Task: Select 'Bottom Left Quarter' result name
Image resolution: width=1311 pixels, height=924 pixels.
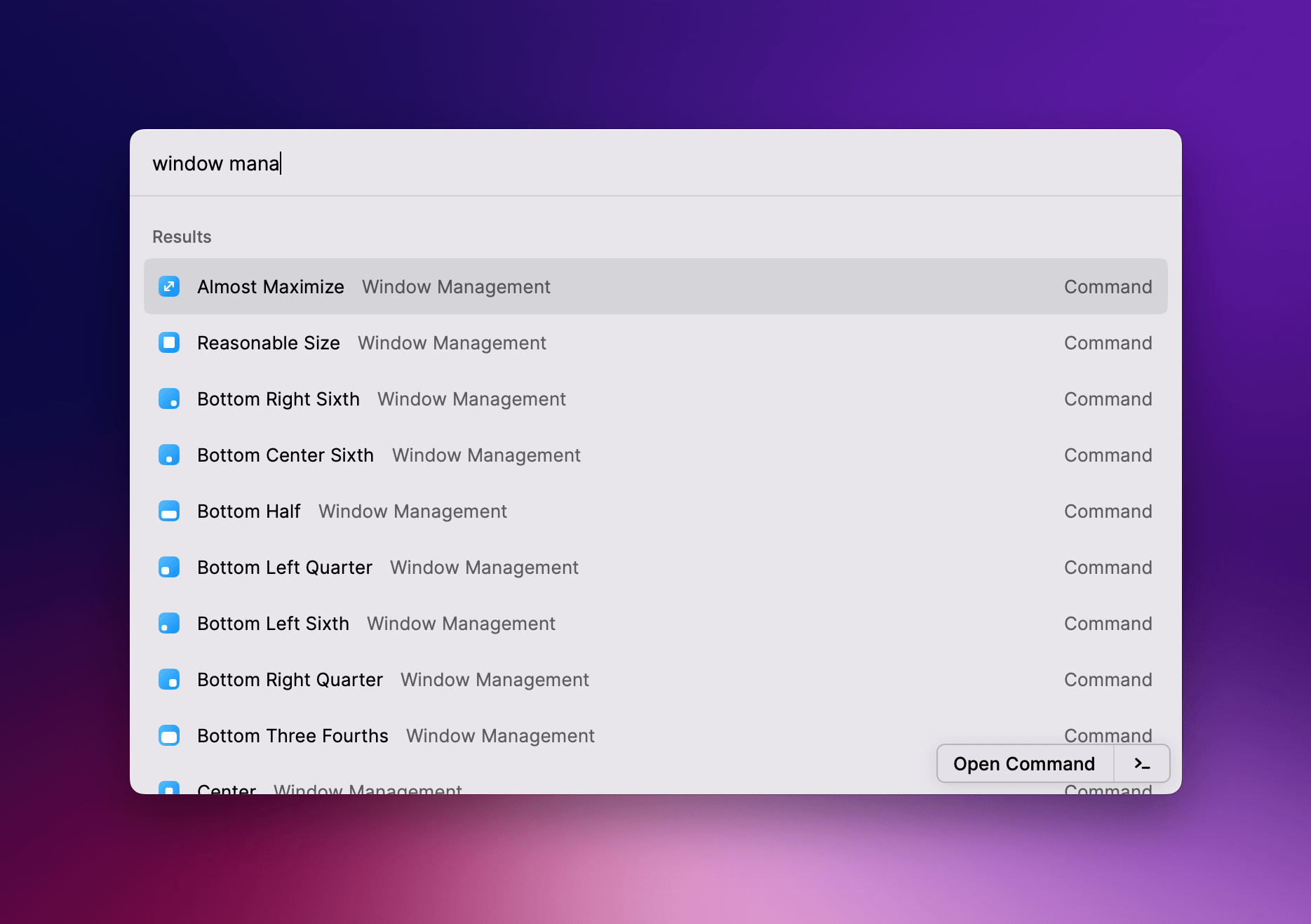Action: pyautogui.click(x=285, y=568)
